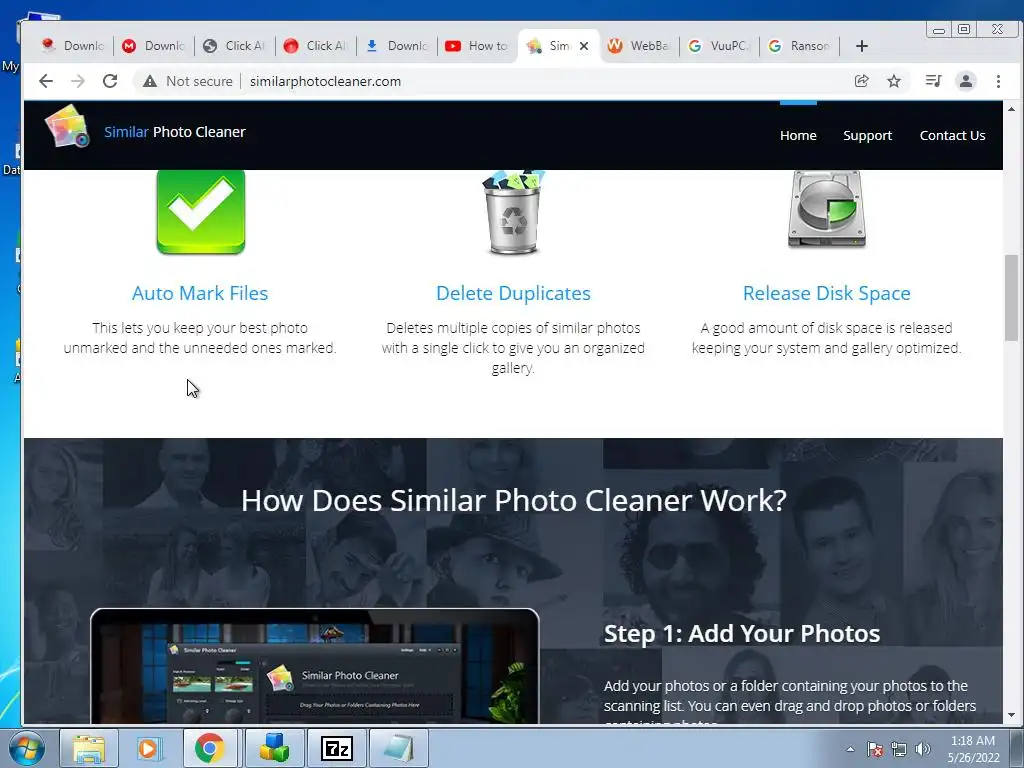Click the Home navigation link
This screenshot has height=768, width=1024.
coord(798,135)
